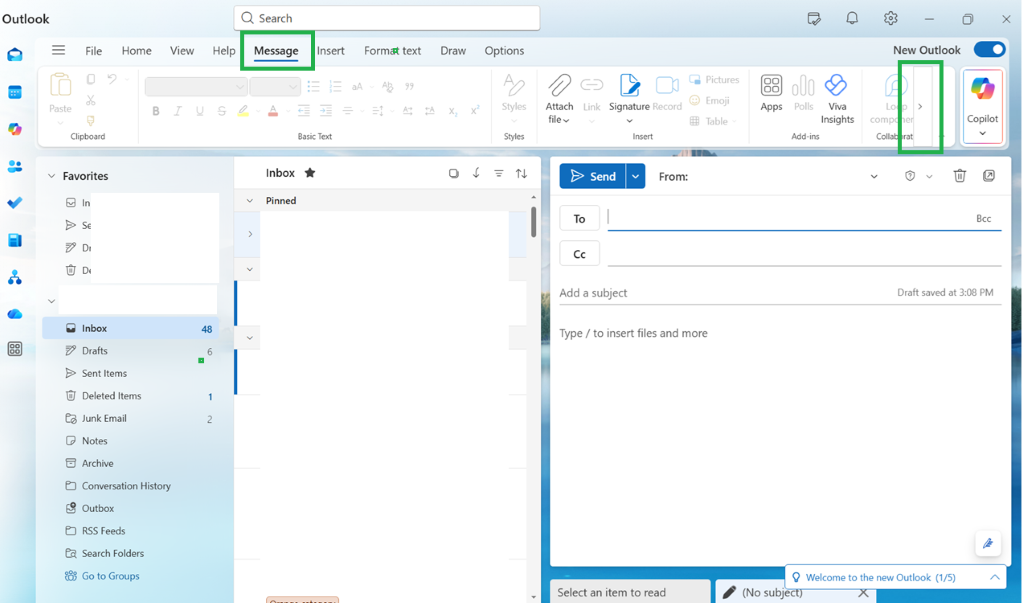Screen dimensions: 1024x603
Task: Click message list vertical scrollbar
Action: [534, 222]
